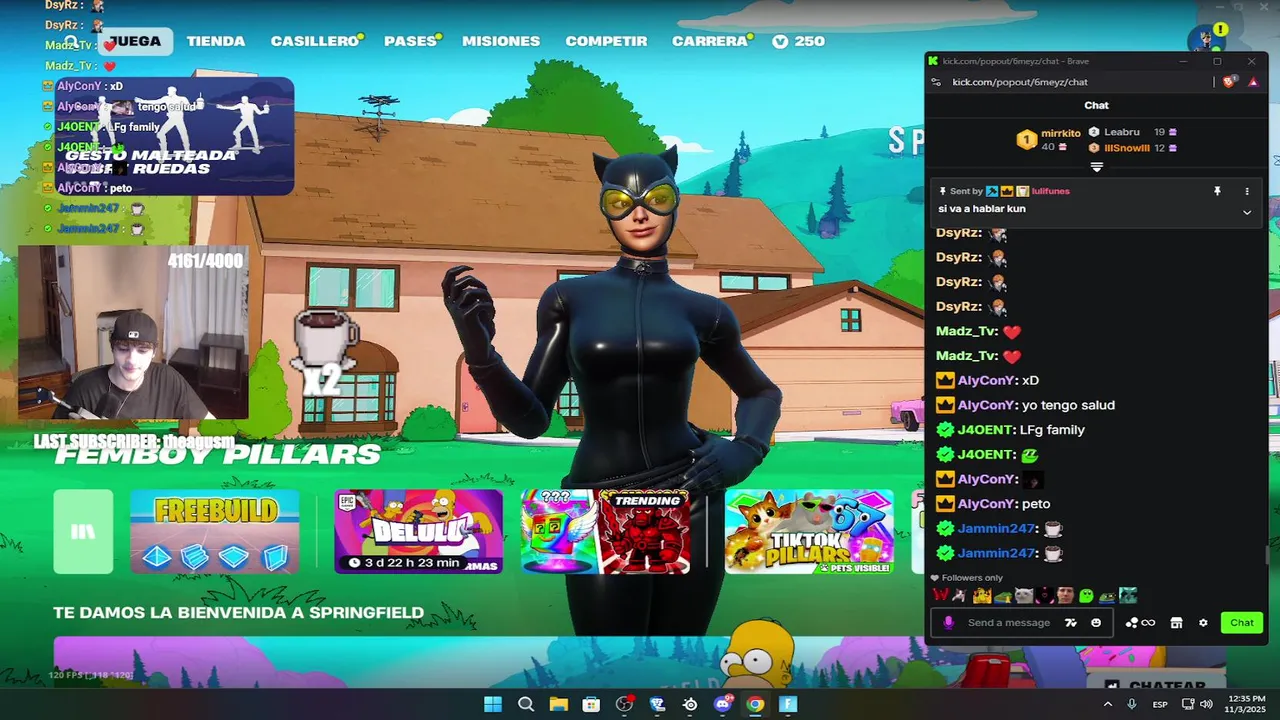Open the MISIONES tab
1280x720 pixels.
coord(501,41)
